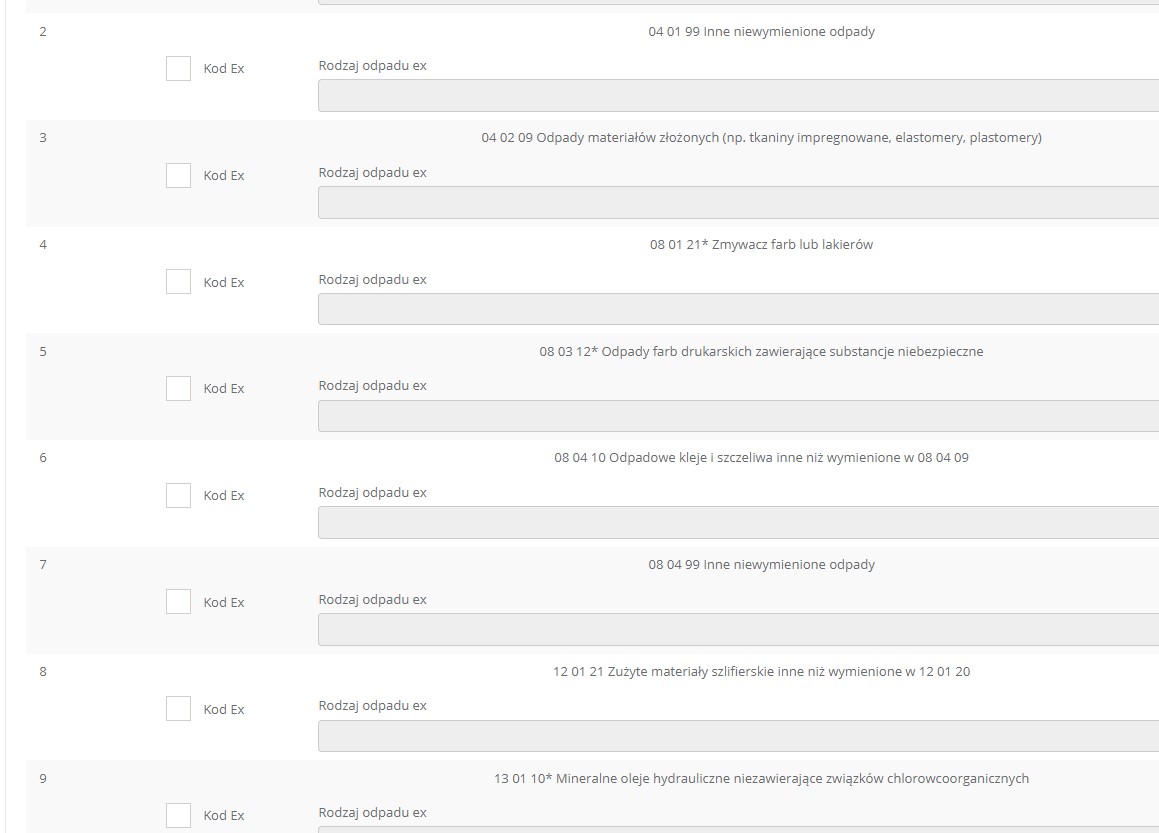This screenshot has width=1159, height=833.
Task: Click Rodzaj odpadu ex input for 08 01 21*
Action: pos(738,309)
